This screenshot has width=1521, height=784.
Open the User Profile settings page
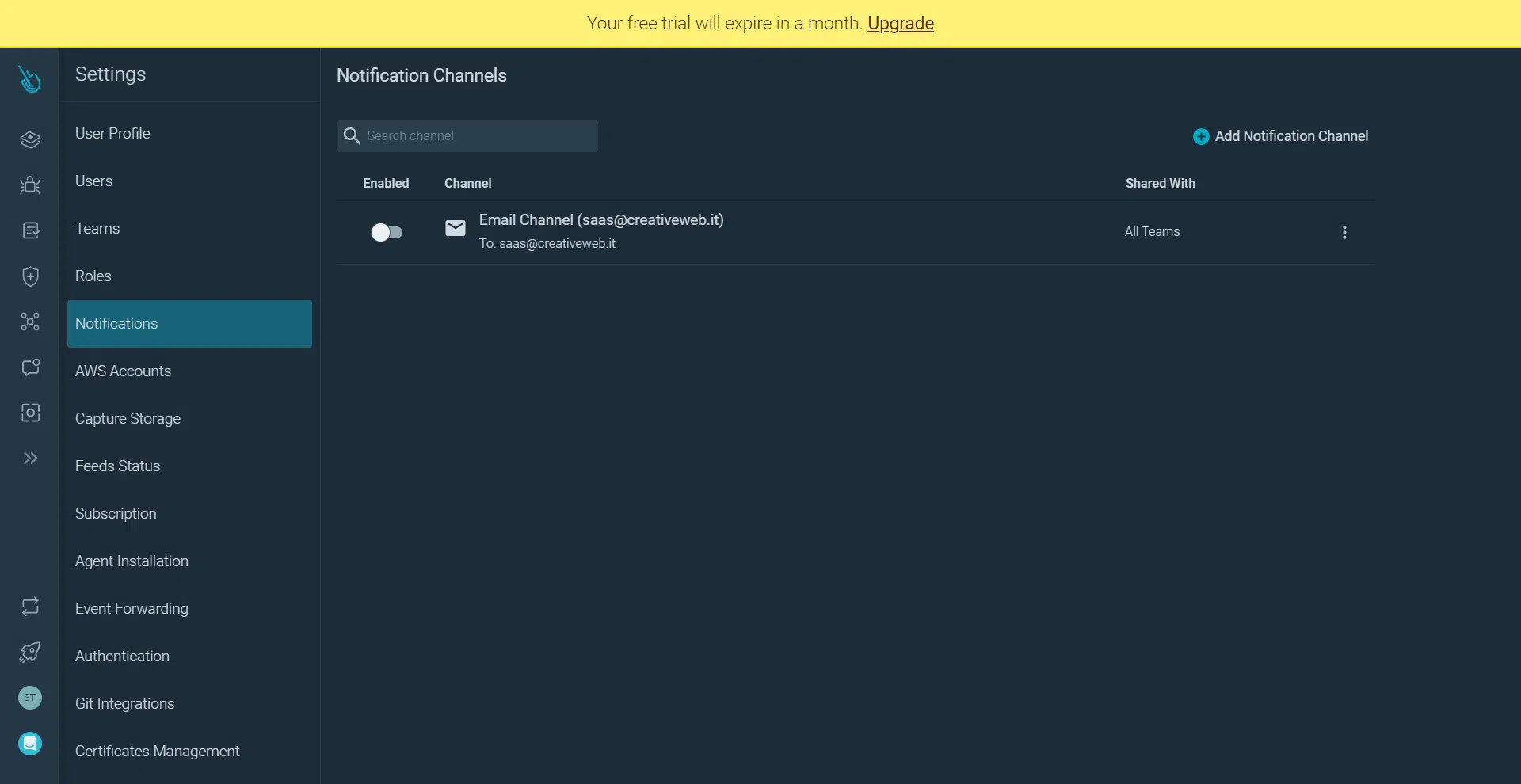point(112,134)
